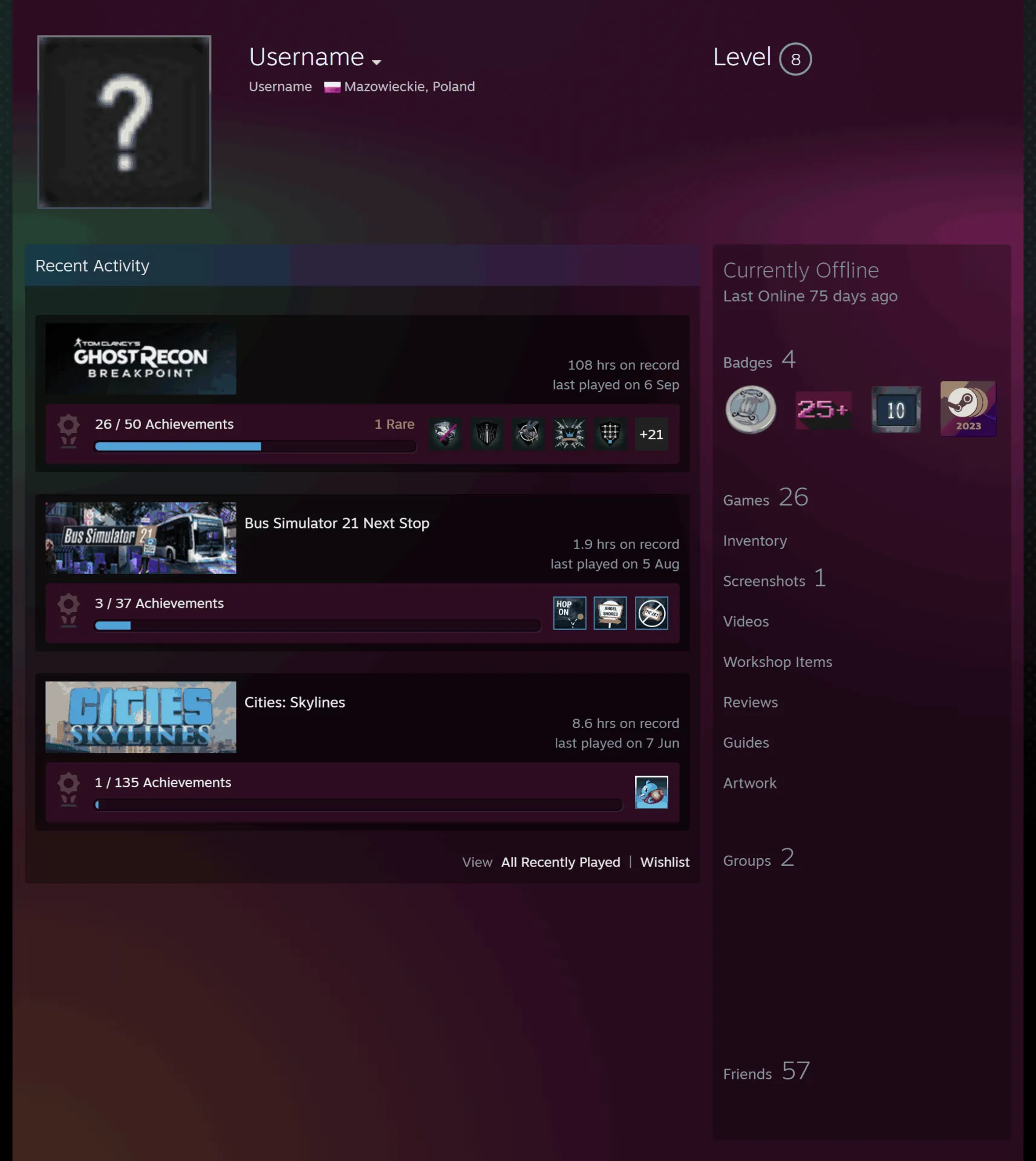This screenshot has width=1036, height=1161.
Task: Click the profile avatar question mark image
Action: 124,122
